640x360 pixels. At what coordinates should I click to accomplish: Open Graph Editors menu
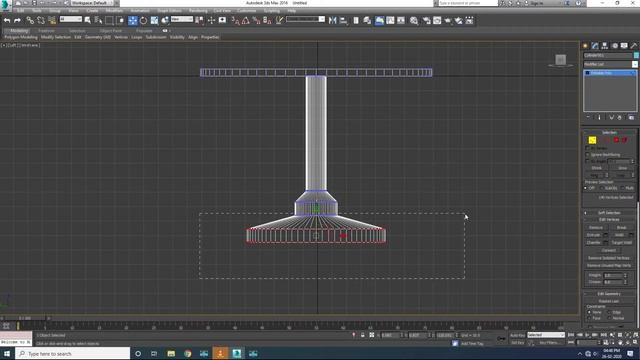[169, 11]
